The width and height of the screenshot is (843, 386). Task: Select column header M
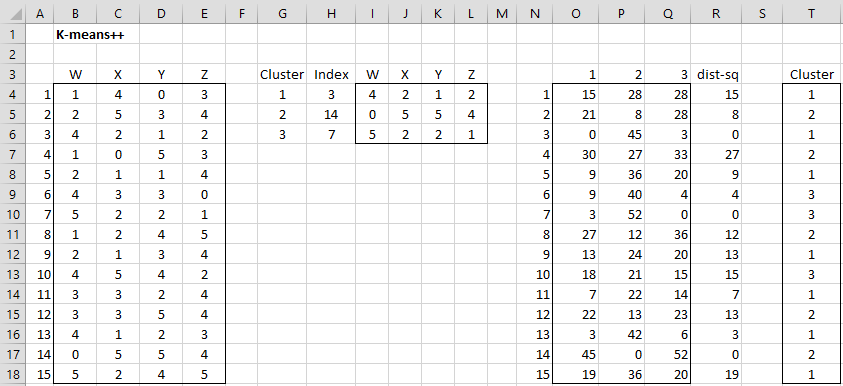[502, 14]
